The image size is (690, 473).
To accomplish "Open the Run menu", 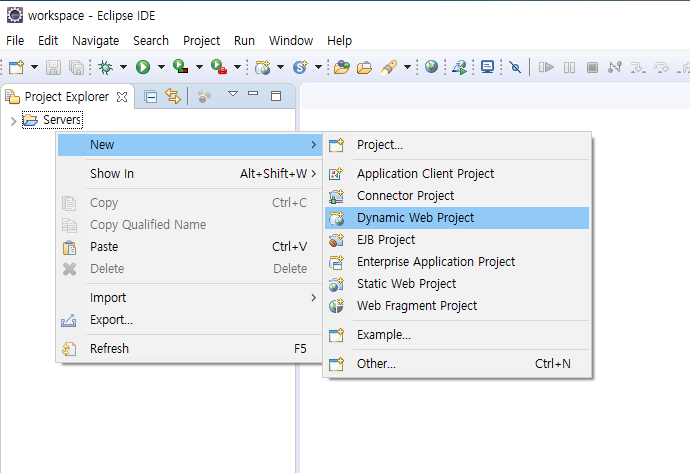I will (x=244, y=40).
